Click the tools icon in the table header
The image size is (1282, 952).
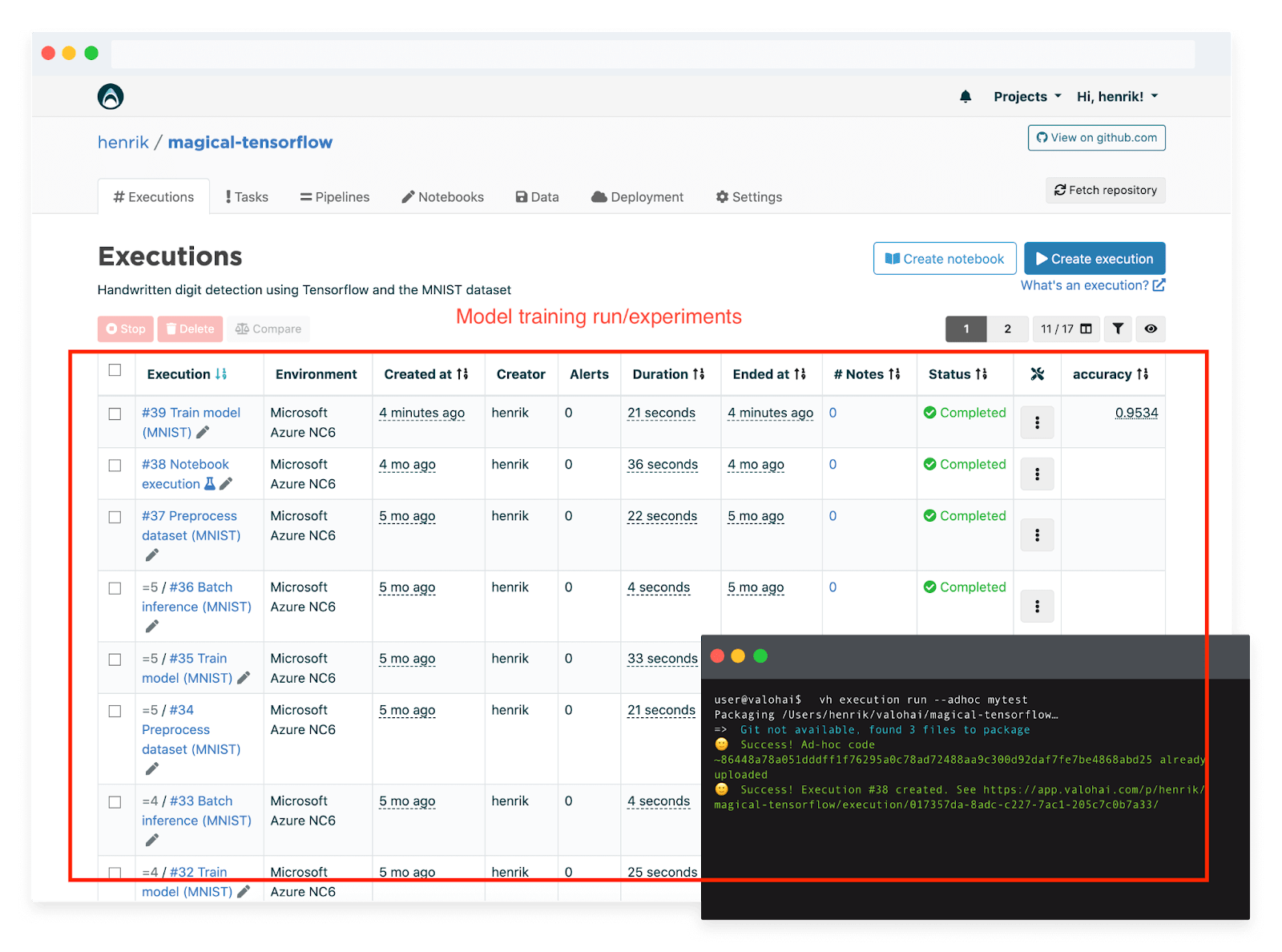pyautogui.click(x=1038, y=373)
